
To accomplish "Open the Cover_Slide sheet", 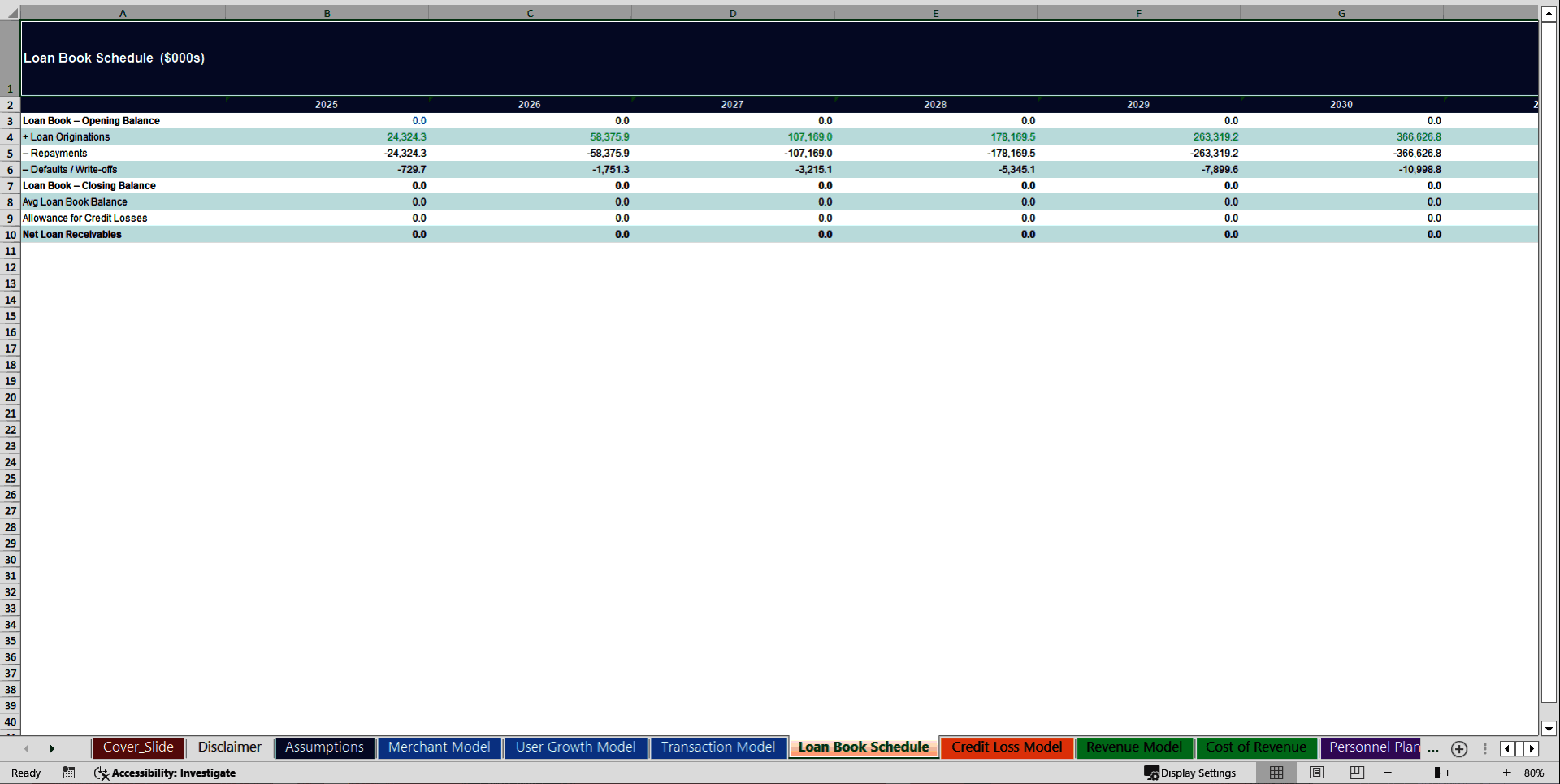I will point(138,747).
